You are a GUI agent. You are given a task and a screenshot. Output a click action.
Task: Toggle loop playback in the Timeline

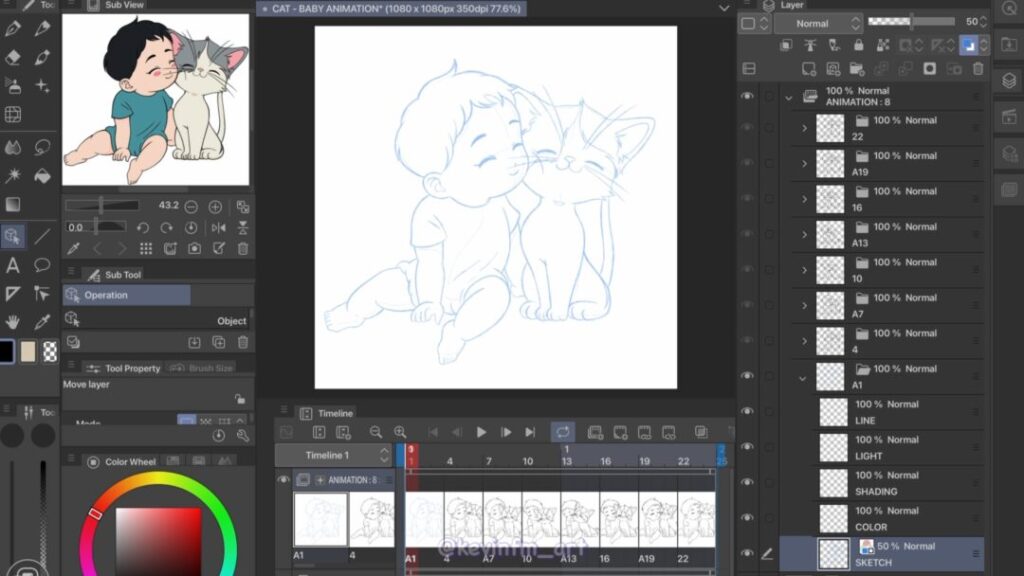563,432
